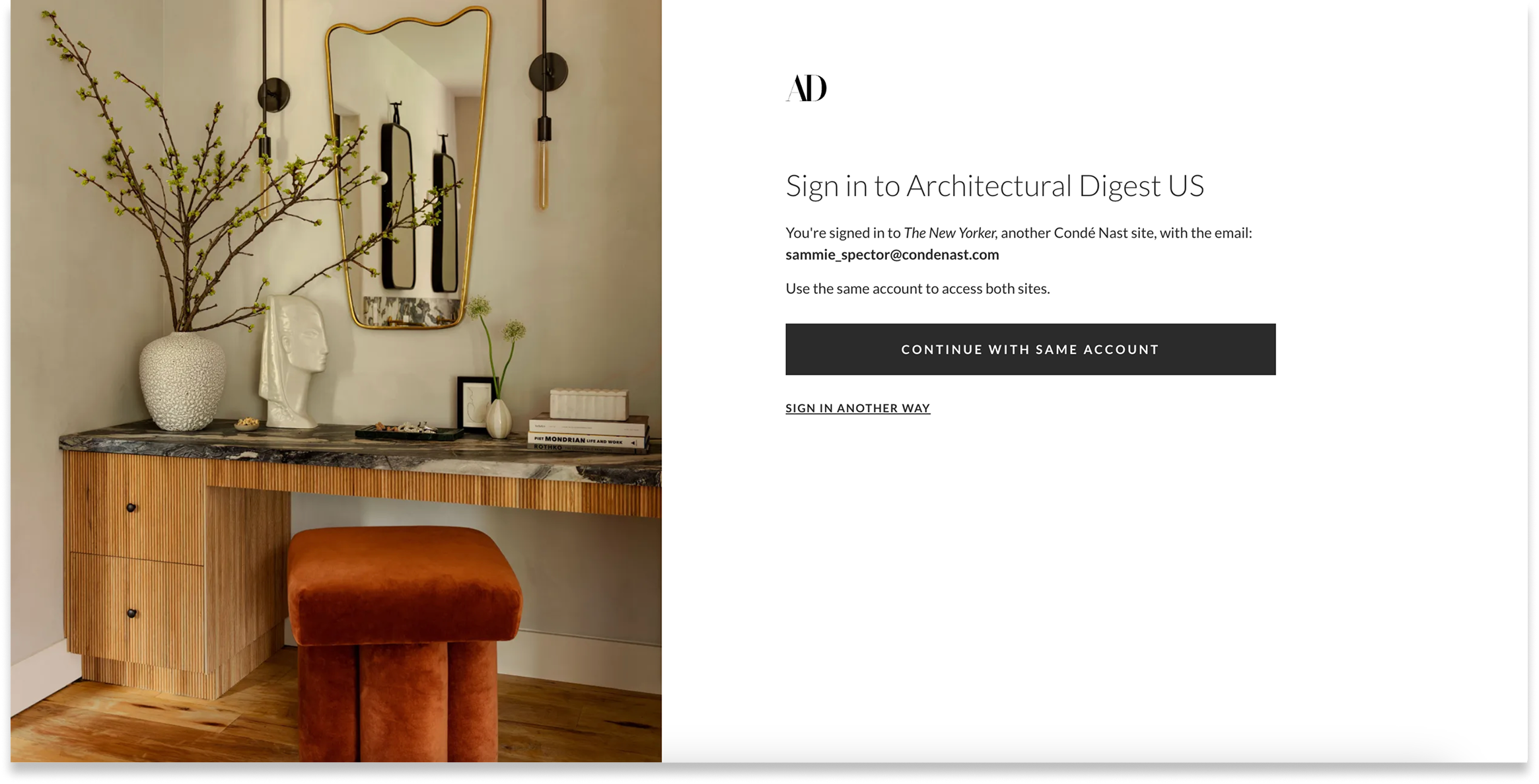Click the AD logo

tap(806, 88)
